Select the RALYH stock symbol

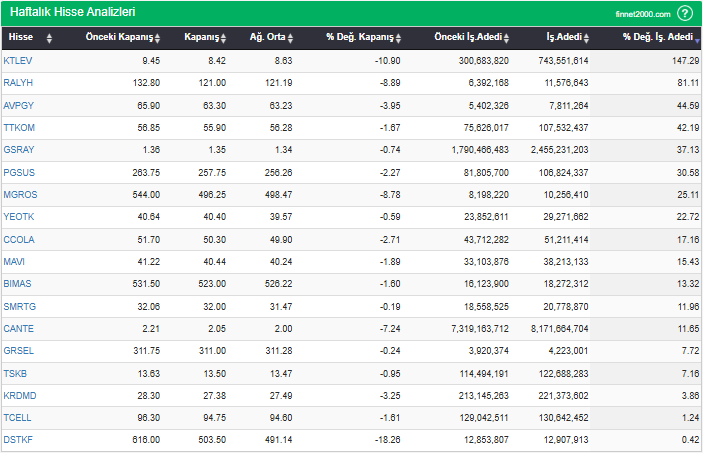click(18, 82)
